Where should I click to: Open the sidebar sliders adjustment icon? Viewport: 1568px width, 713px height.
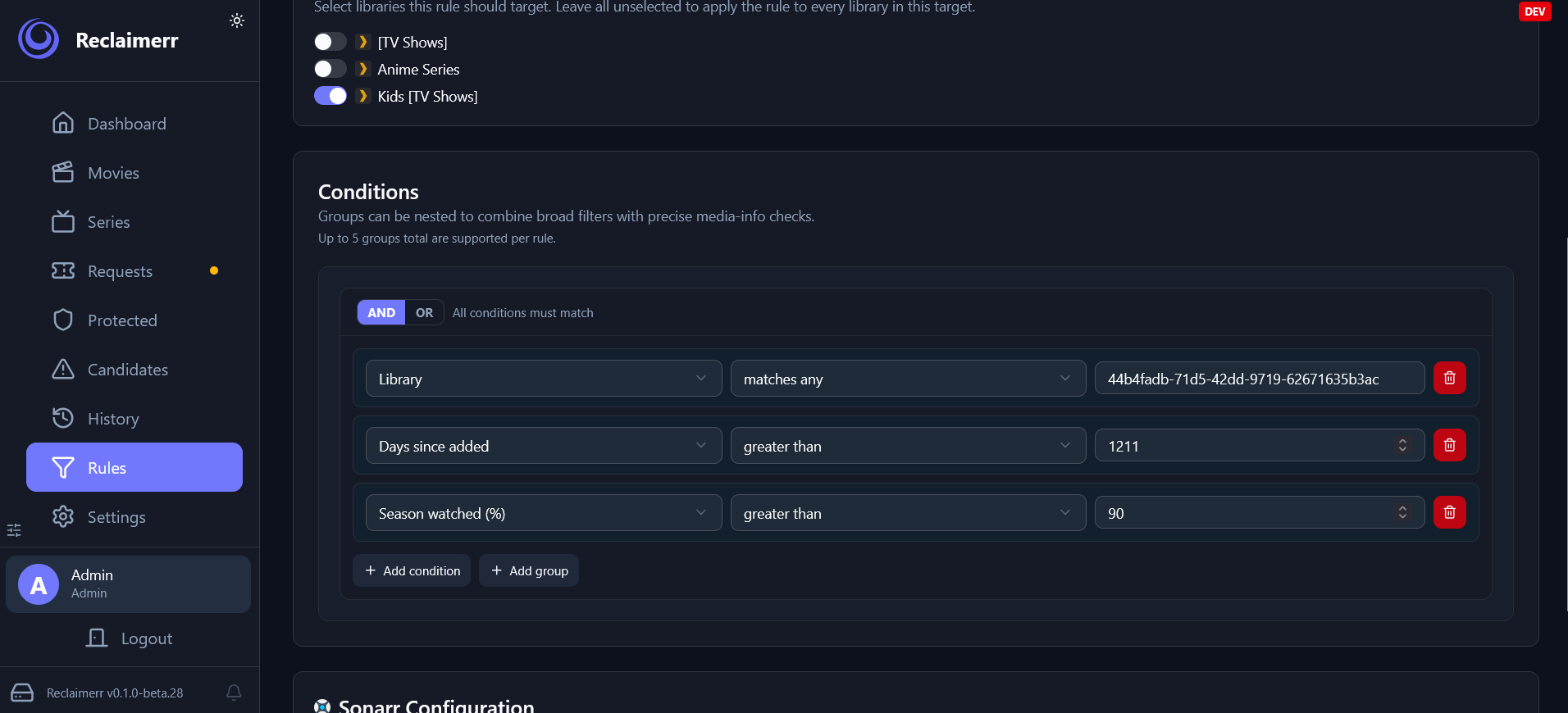pyautogui.click(x=14, y=530)
